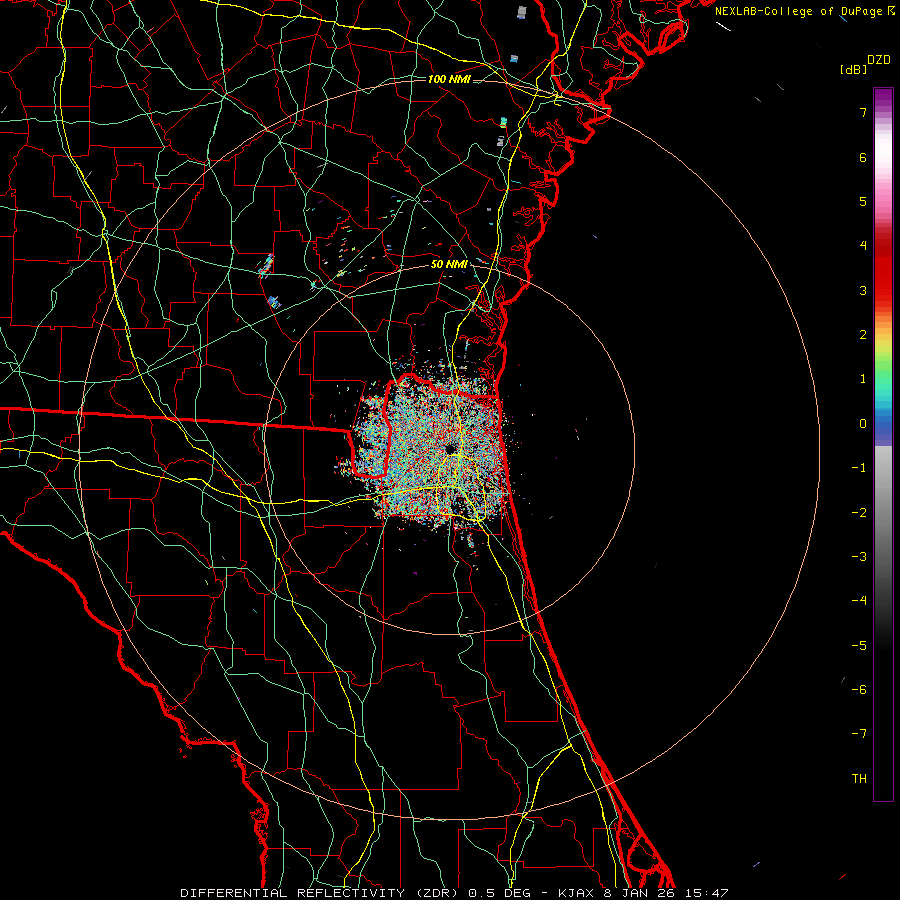
Task: Click the black radar site dot at KJAX
Action: [450, 449]
